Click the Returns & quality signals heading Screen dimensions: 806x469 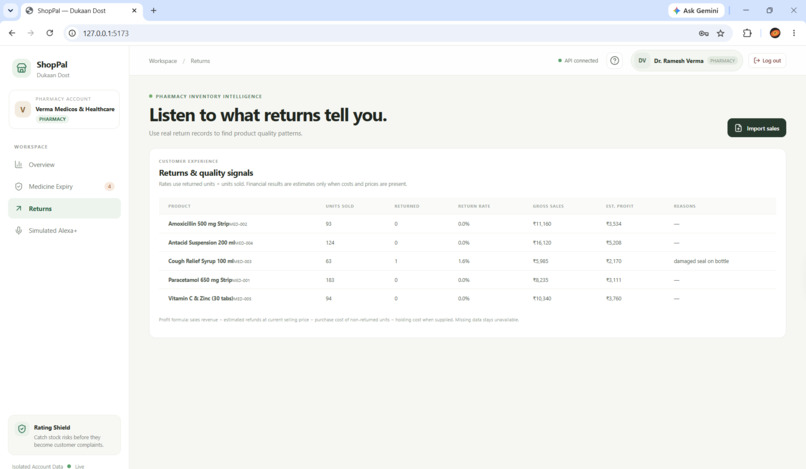tap(206, 173)
